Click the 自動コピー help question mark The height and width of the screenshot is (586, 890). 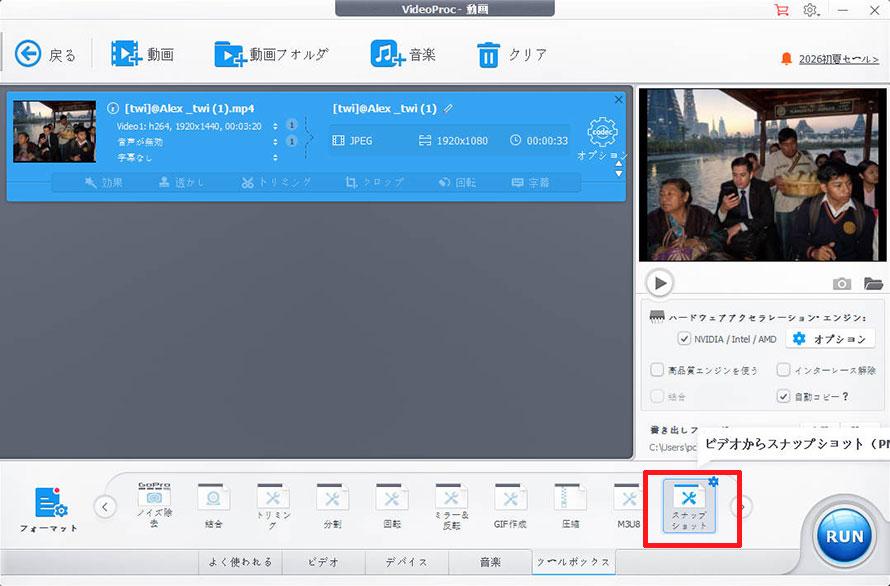(845, 396)
